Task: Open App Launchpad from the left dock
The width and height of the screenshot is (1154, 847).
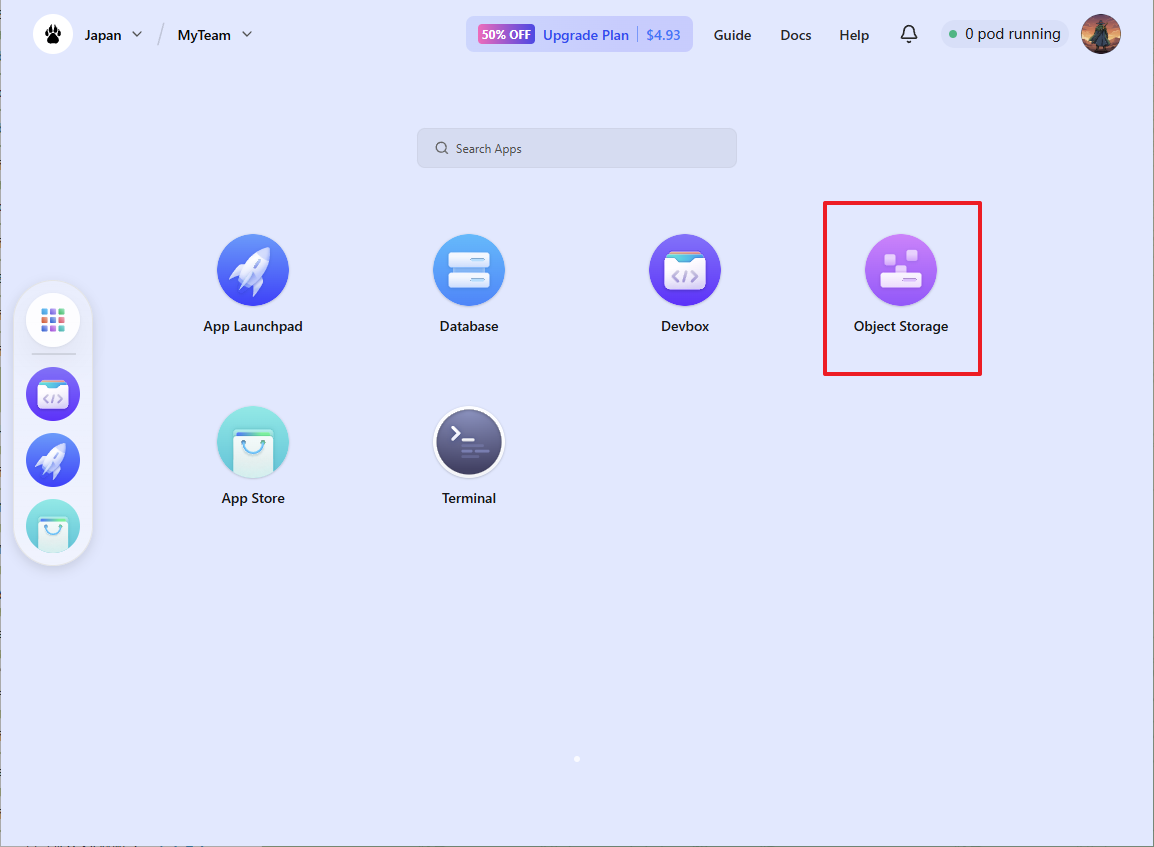Action: [x=53, y=460]
